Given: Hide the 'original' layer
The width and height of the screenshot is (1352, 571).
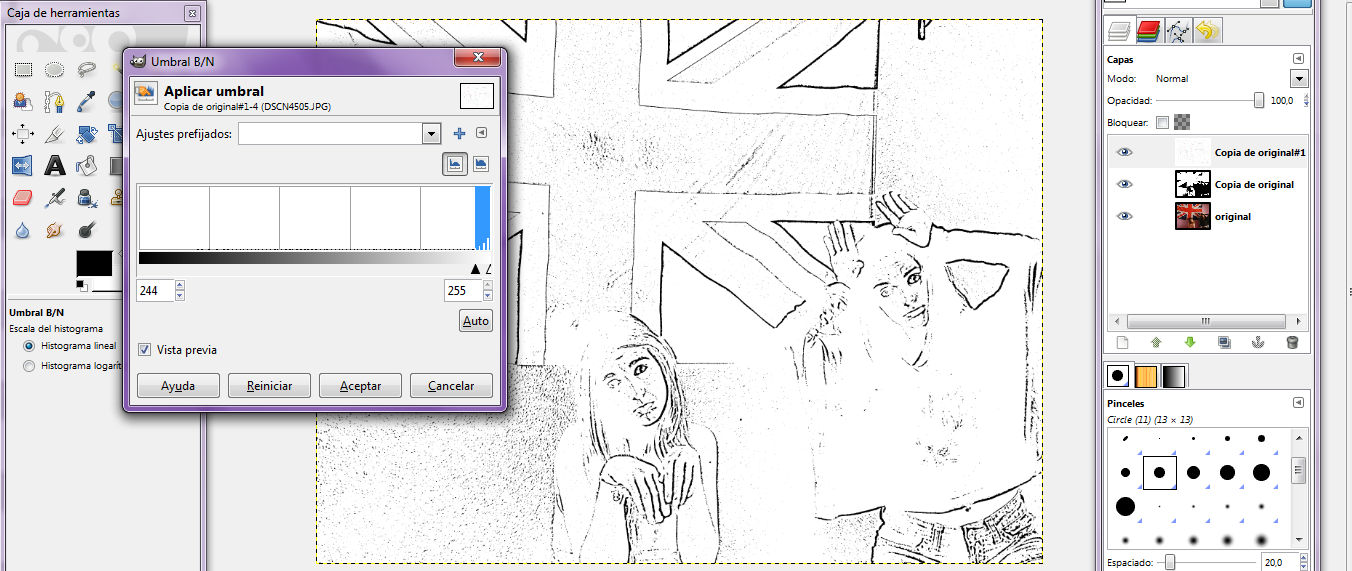Looking at the screenshot, I should point(1125,216).
